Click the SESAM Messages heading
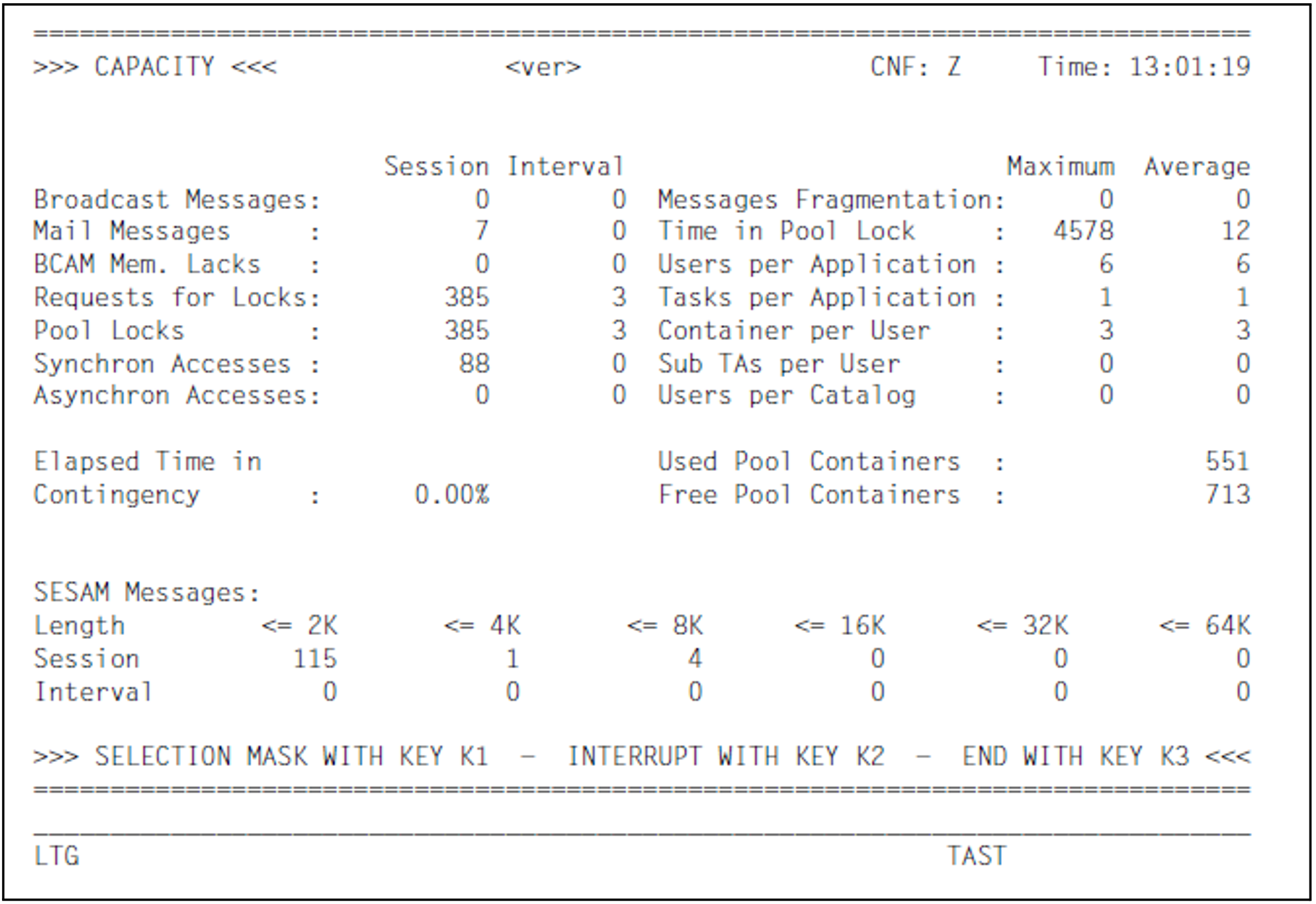Screen dimensions: 1316x904 [x=147, y=592]
